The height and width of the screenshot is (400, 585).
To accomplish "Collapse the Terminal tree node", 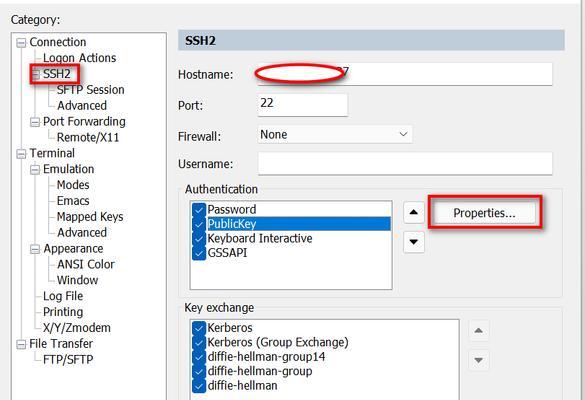I will (21, 154).
